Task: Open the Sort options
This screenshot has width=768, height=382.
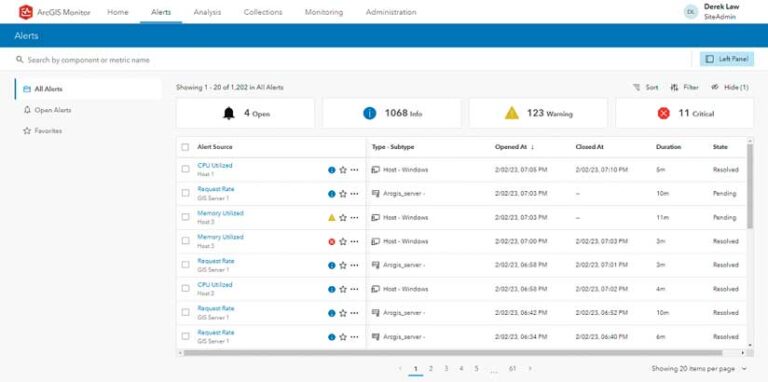Action: pos(645,87)
